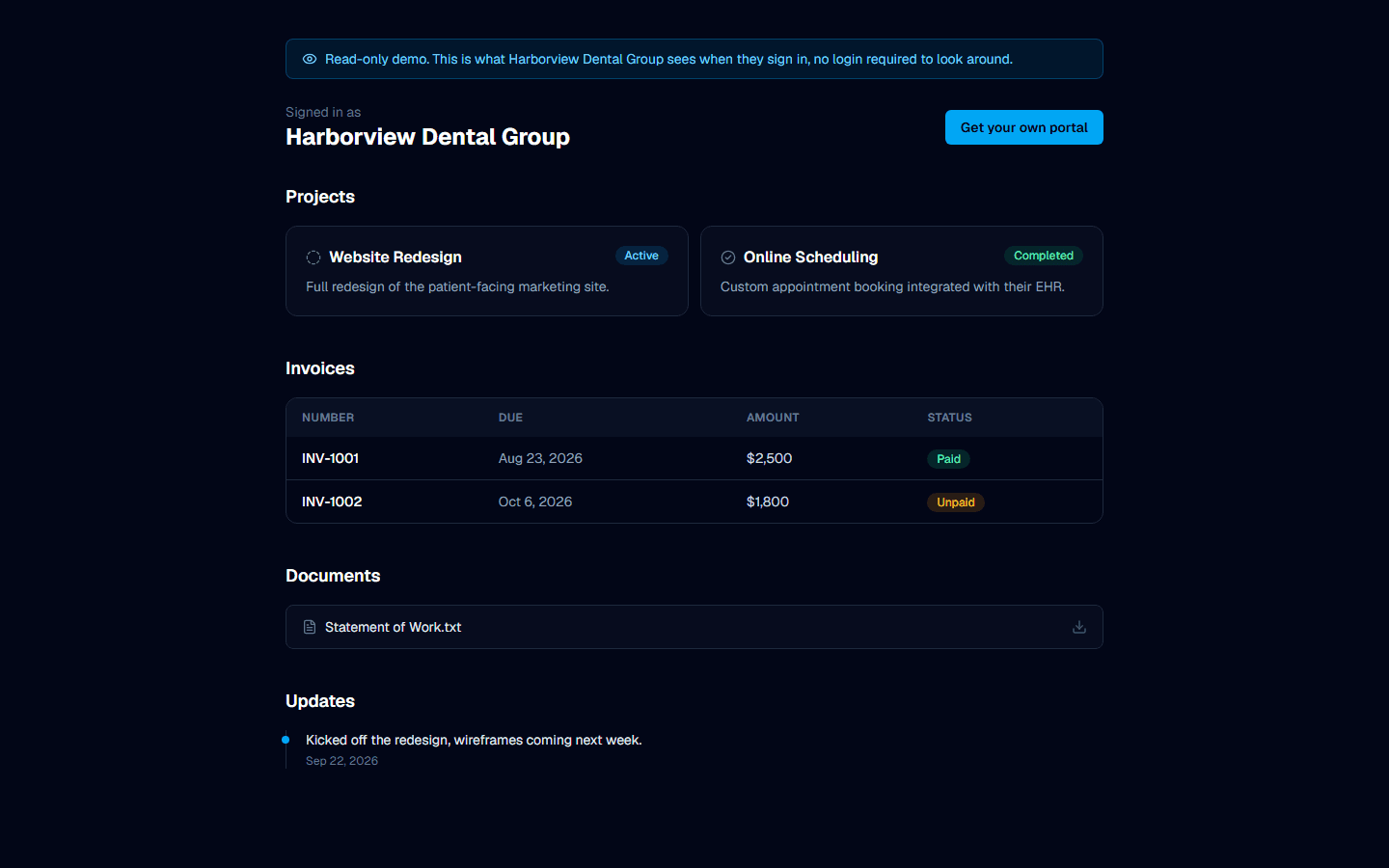
Task: Click the Aug 23, 2026 due date
Action: pyautogui.click(x=540, y=458)
